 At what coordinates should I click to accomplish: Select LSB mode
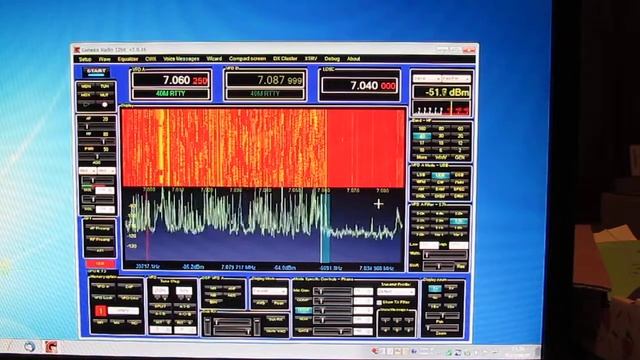pos(421,175)
